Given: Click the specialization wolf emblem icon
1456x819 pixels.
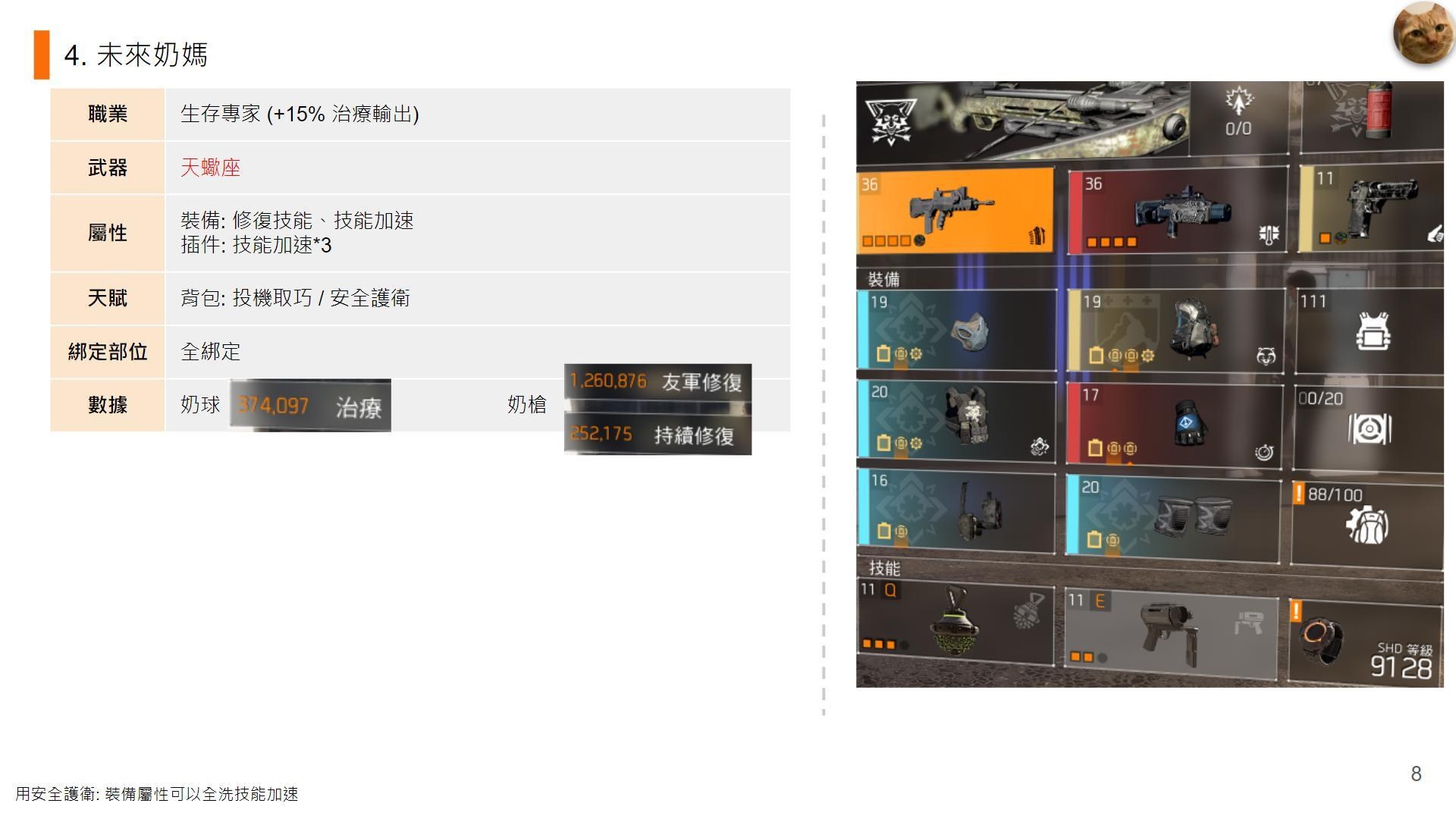Looking at the screenshot, I should pos(890,121).
